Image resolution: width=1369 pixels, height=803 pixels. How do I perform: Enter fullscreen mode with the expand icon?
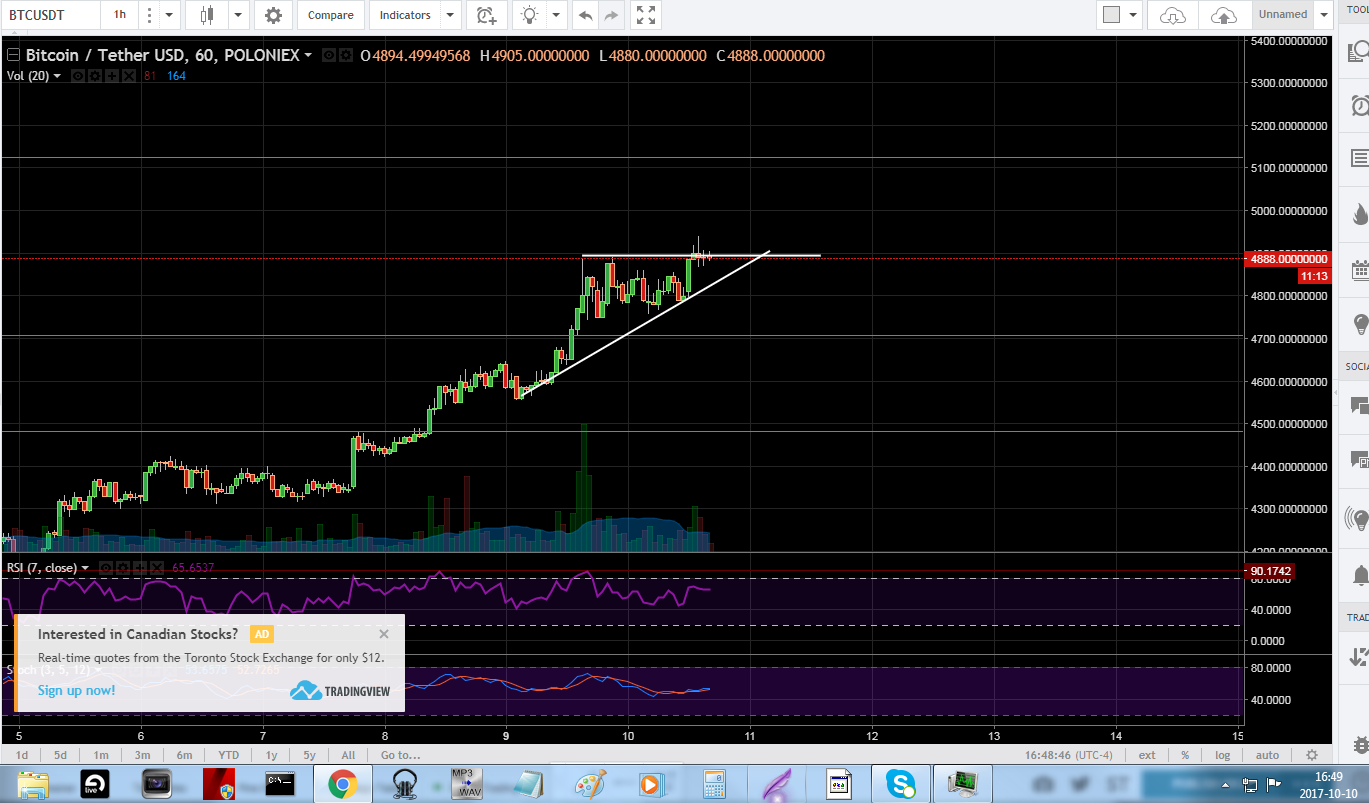(x=646, y=15)
